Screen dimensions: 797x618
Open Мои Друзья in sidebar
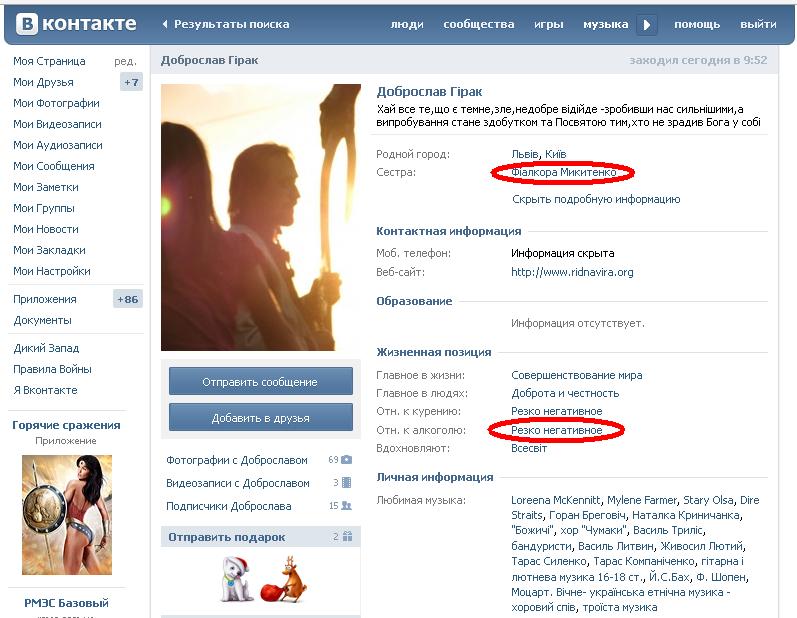coord(43,82)
